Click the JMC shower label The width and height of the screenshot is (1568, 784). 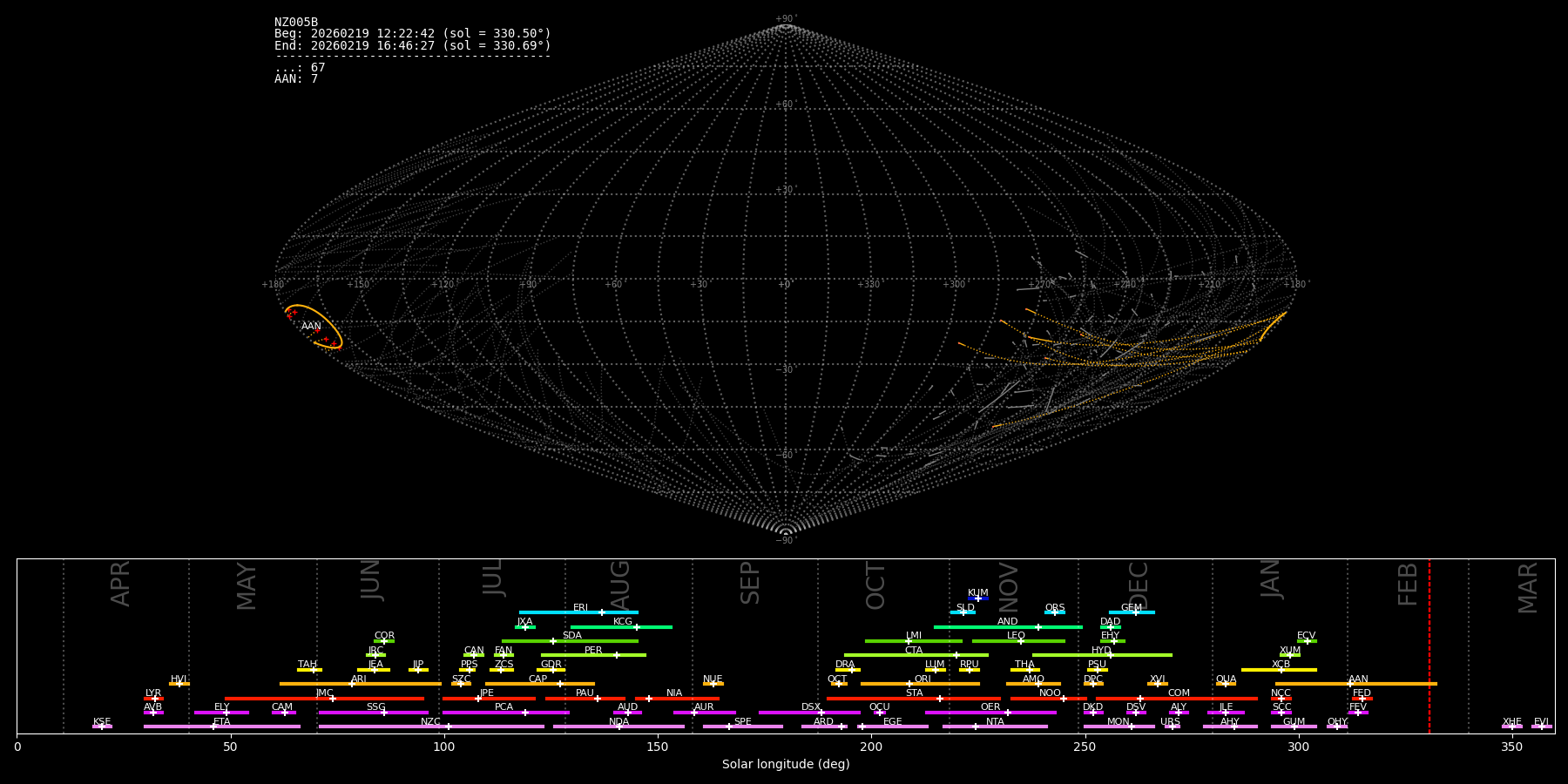(x=324, y=693)
